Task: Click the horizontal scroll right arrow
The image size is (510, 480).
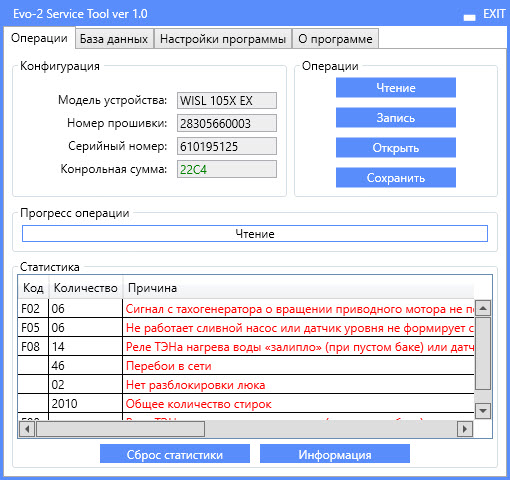Action: pos(465,429)
